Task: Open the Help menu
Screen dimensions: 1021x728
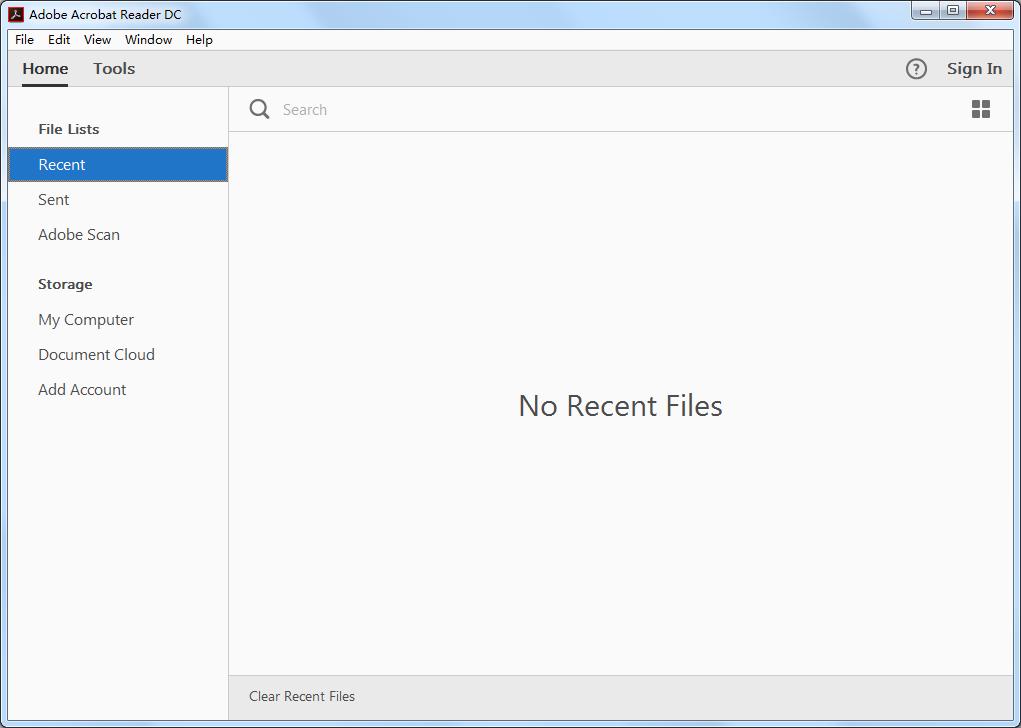Action: (199, 40)
